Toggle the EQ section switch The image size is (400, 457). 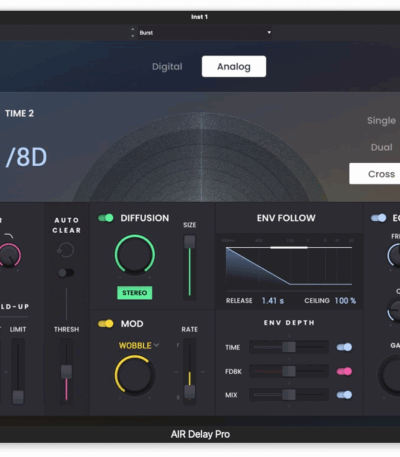(x=378, y=218)
